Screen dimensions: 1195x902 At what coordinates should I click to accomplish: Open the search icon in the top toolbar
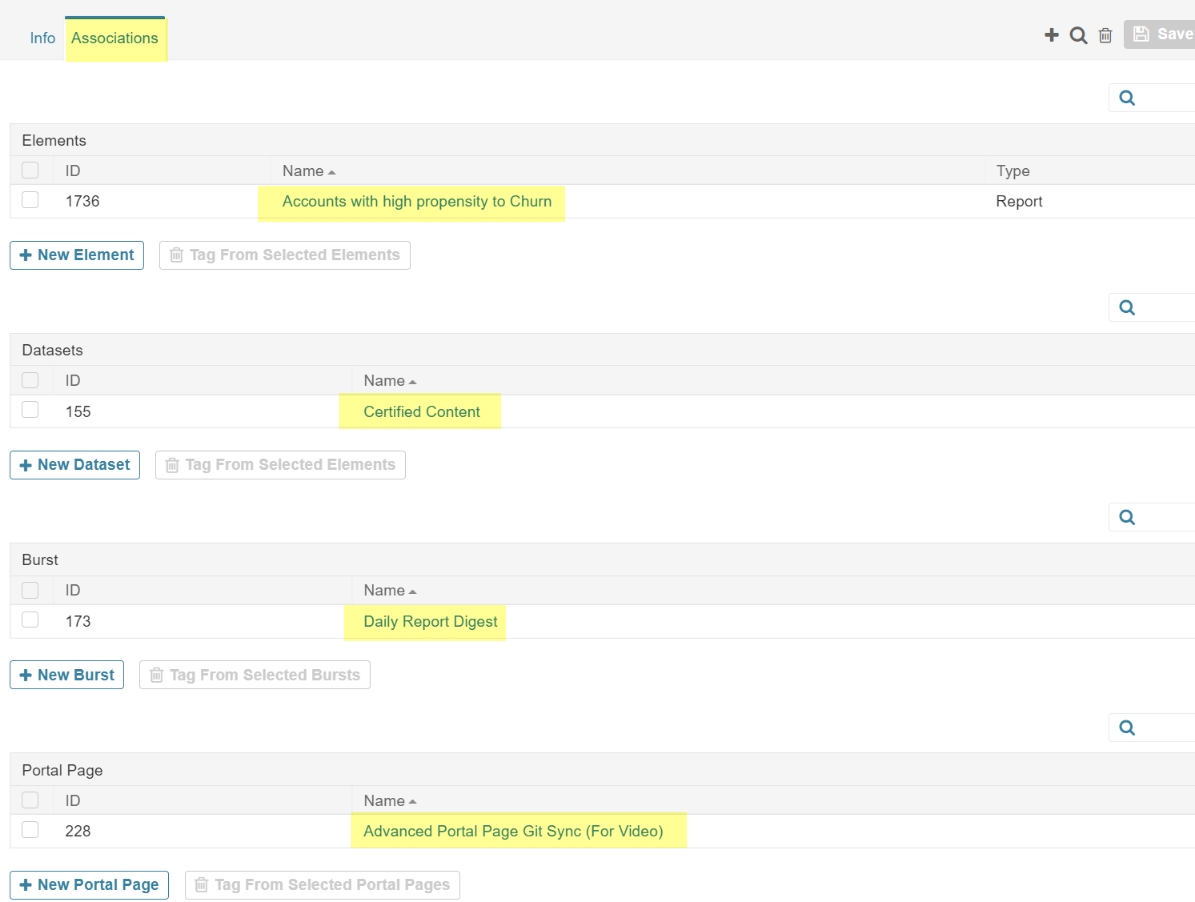1078,35
